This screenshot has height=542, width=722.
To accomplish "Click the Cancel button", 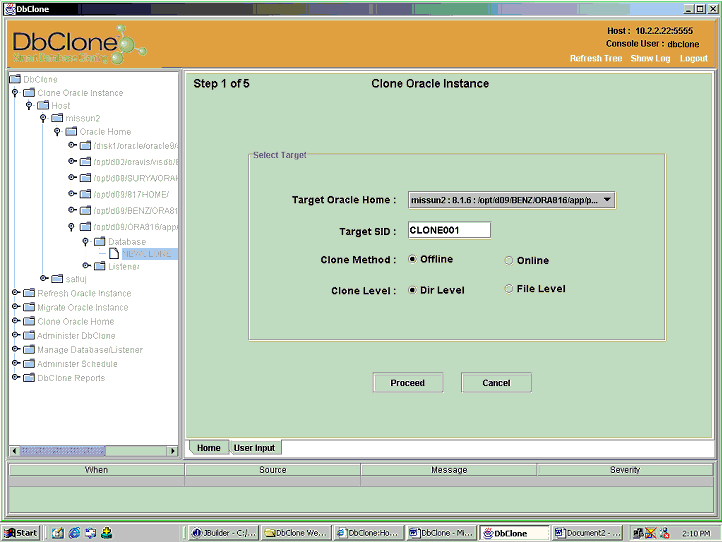I will point(496,383).
